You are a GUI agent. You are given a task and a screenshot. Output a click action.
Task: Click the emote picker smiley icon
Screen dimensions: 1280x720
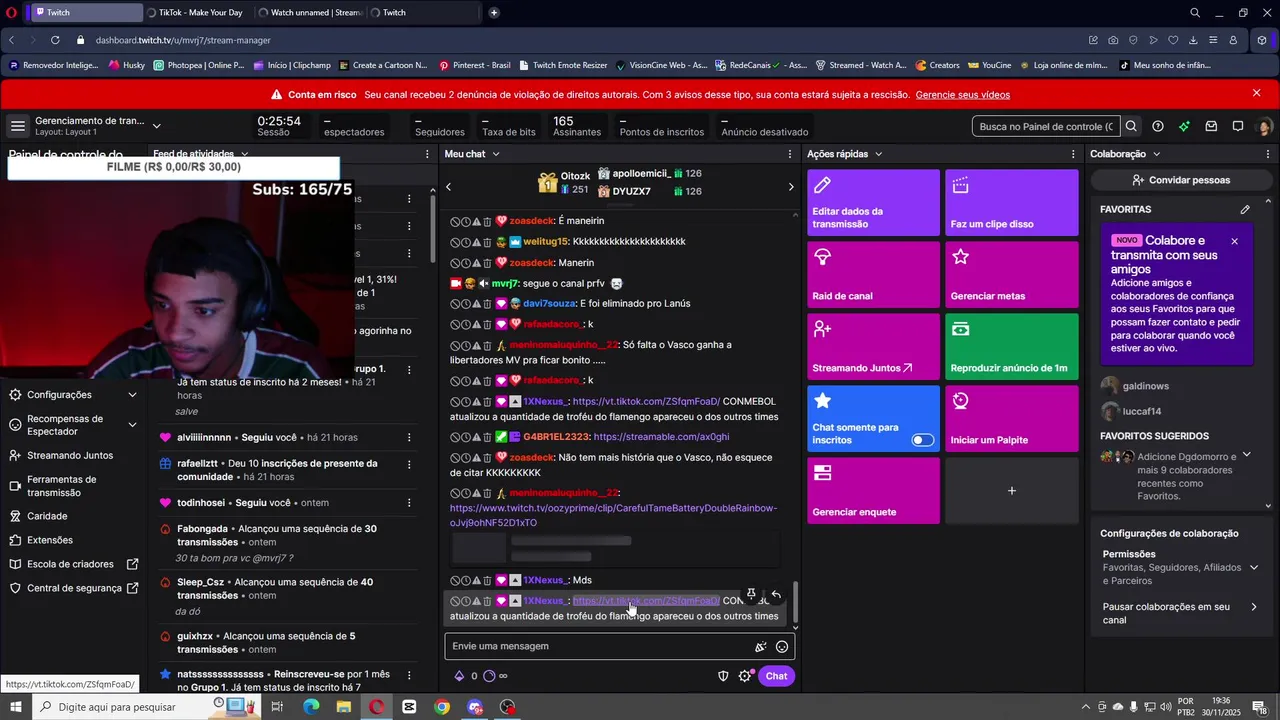[x=782, y=647]
